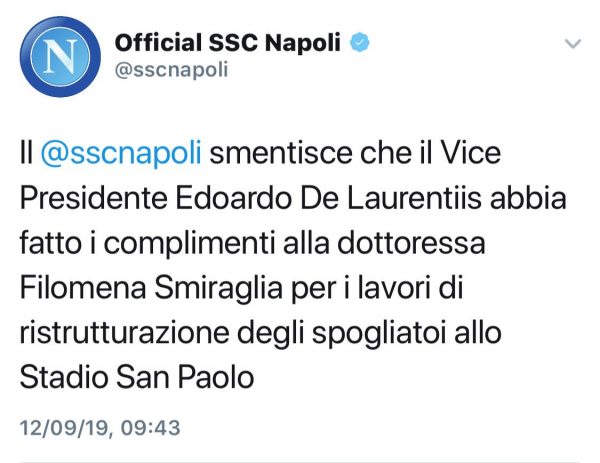Click the name "Filomena Smiraglia" in the tweet

coord(176,288)
